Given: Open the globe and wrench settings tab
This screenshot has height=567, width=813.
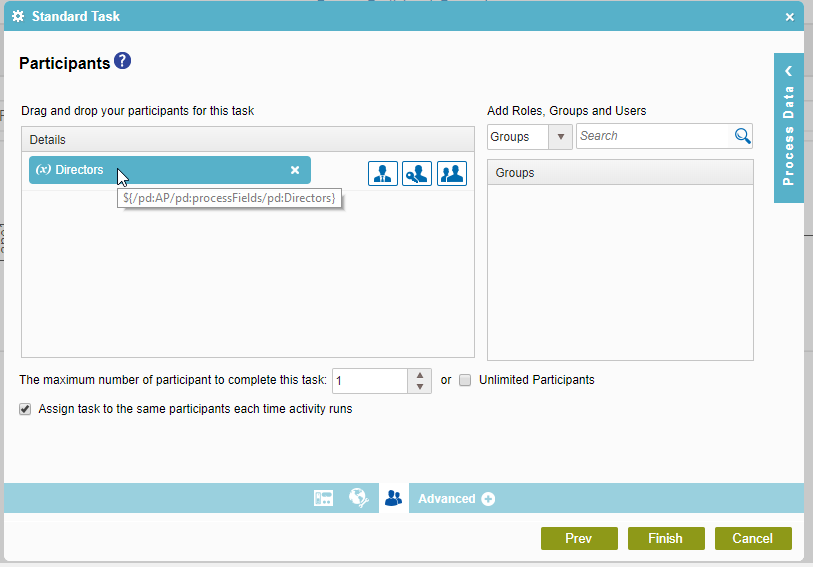Looking at the screenshot, I should [x=358, y=498].
